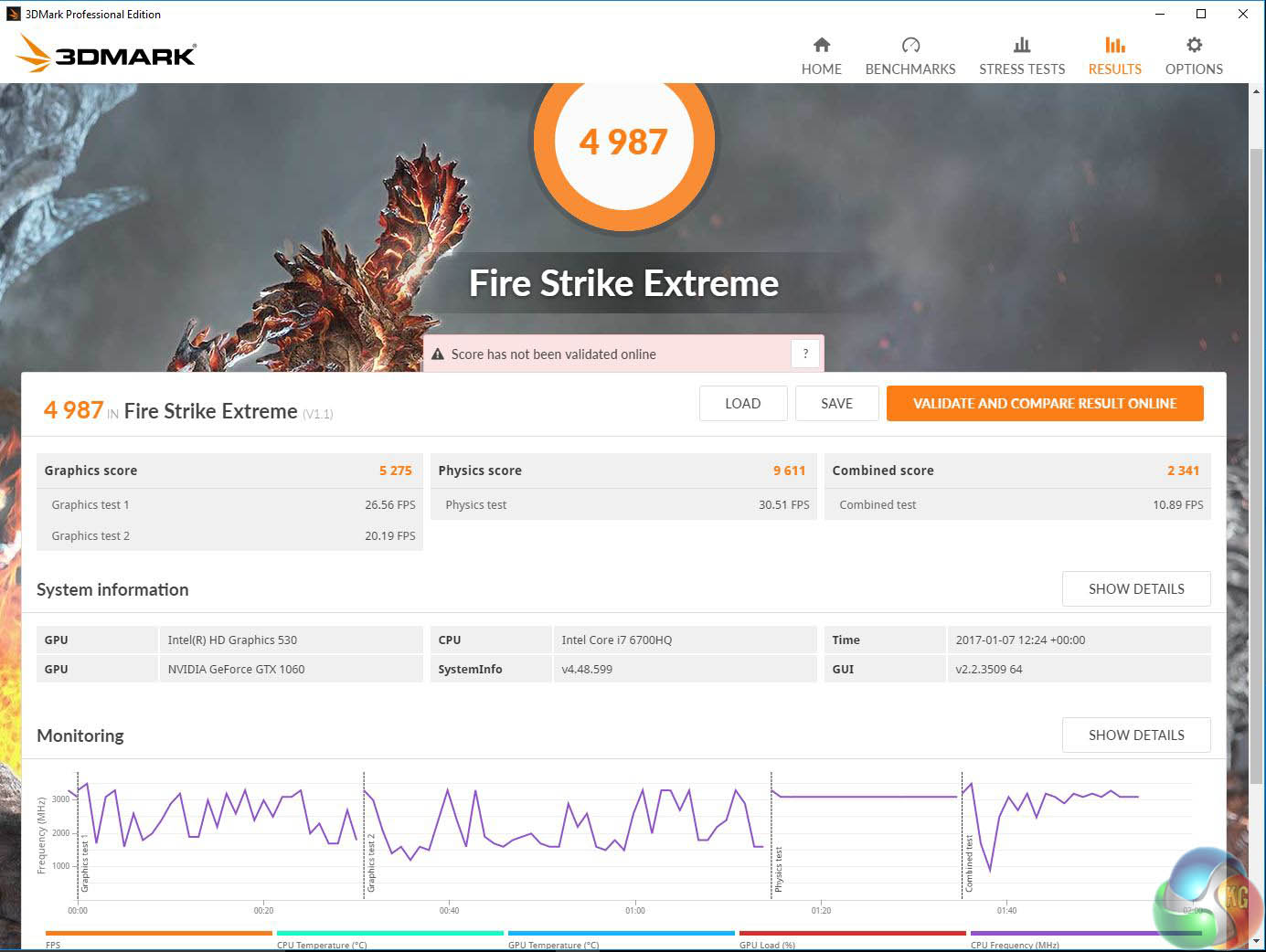Click the SystemInfo version v4.48.599
This screenshot has width=1266, height=952.
pos(587,669)
